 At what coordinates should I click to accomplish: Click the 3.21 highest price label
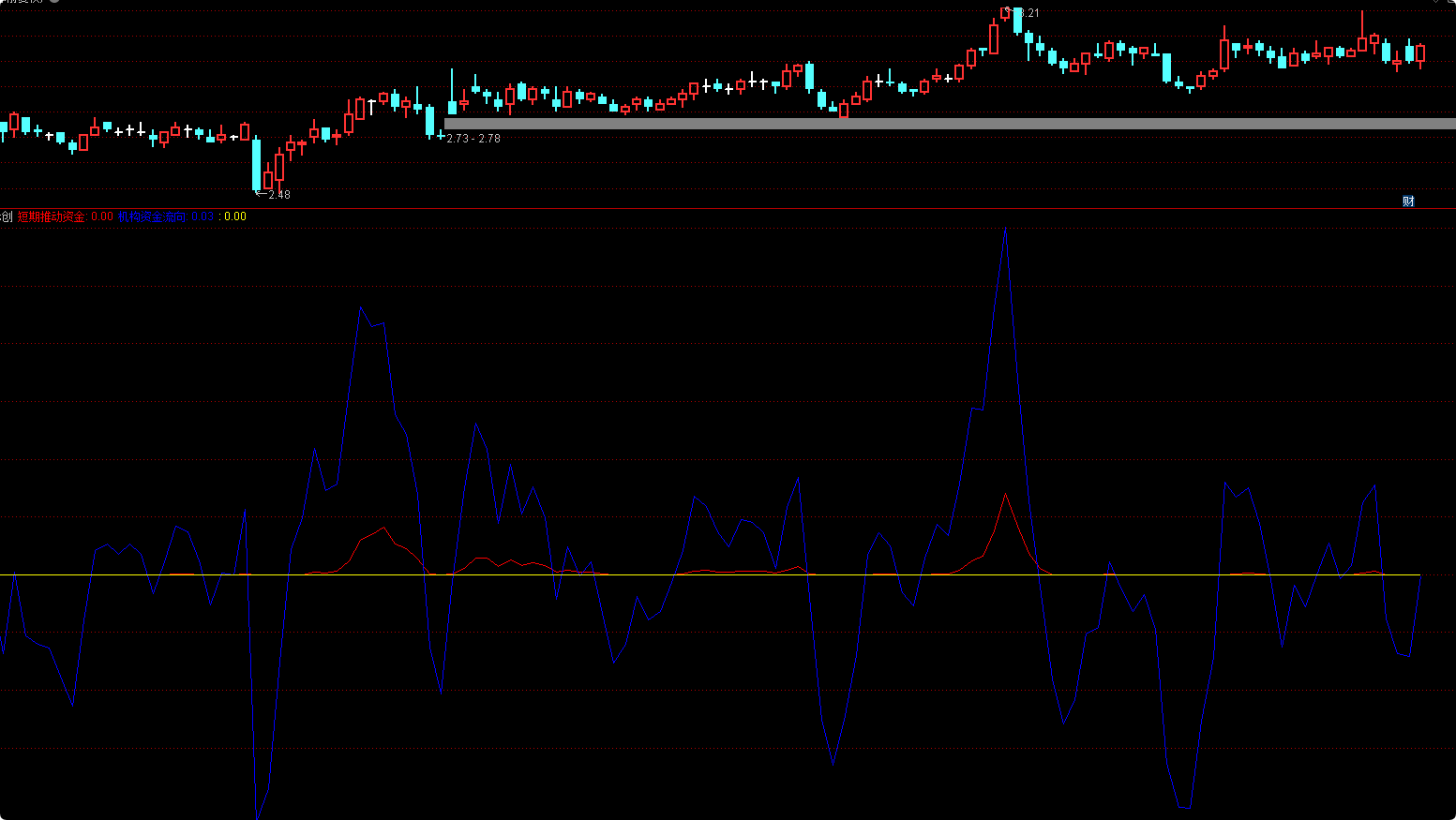pos(1028,13)
